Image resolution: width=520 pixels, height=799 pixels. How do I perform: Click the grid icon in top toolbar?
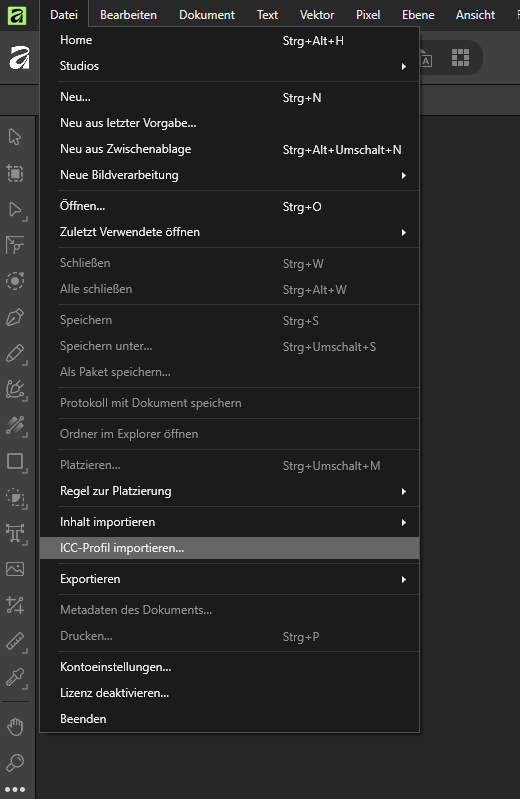[460, 58]
